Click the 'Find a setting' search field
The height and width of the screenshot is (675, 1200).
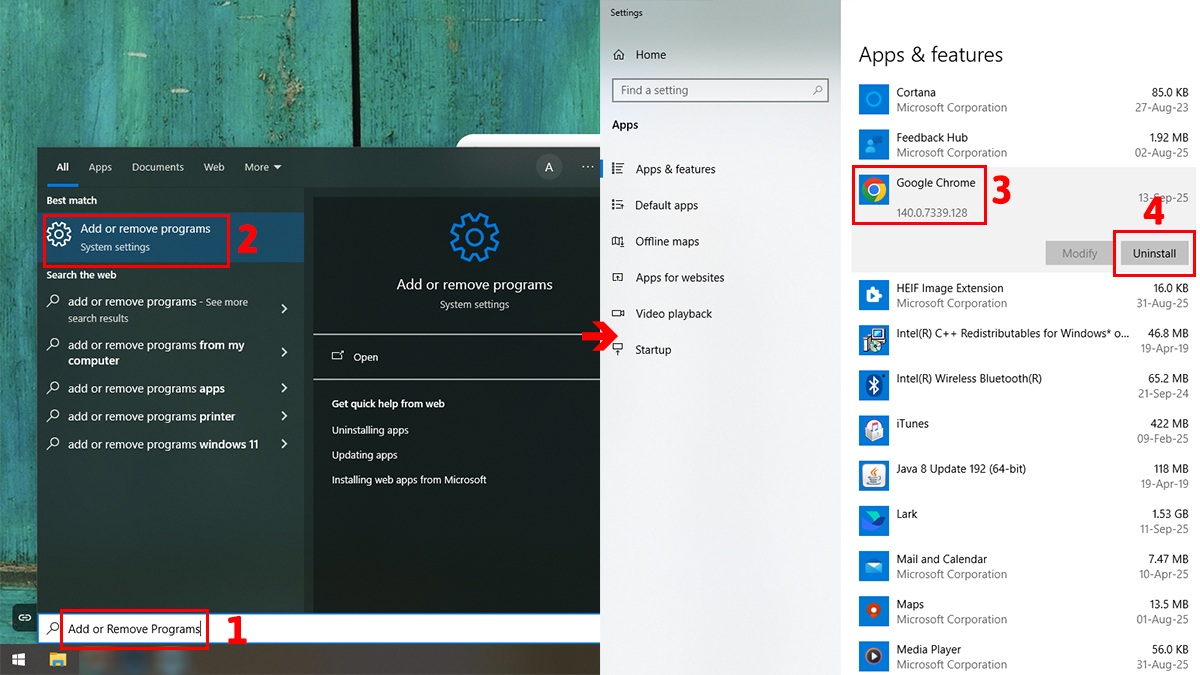point(720,90)
